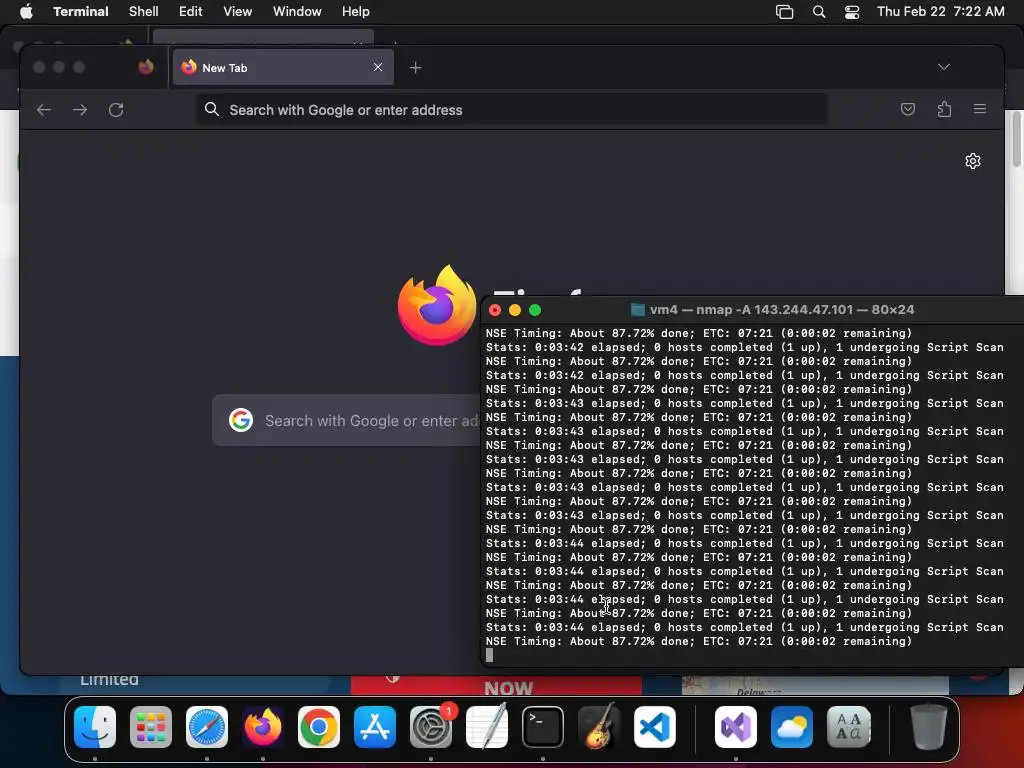The height and width of the screenshot is (768, 1024).
Task: Focus the Google search box on new tab
Action: 346,421
